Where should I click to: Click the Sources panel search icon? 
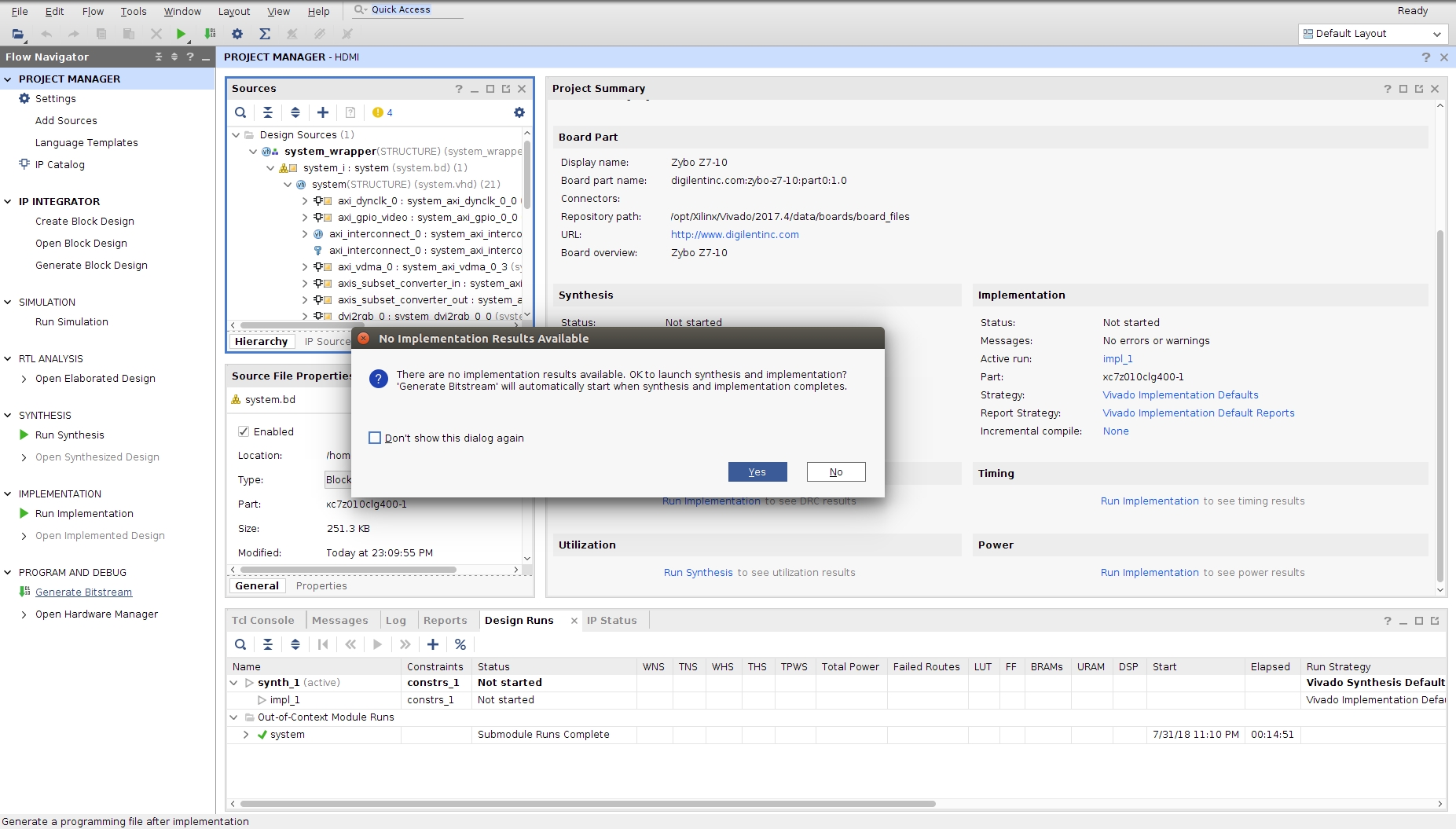(x=240, y=112)
